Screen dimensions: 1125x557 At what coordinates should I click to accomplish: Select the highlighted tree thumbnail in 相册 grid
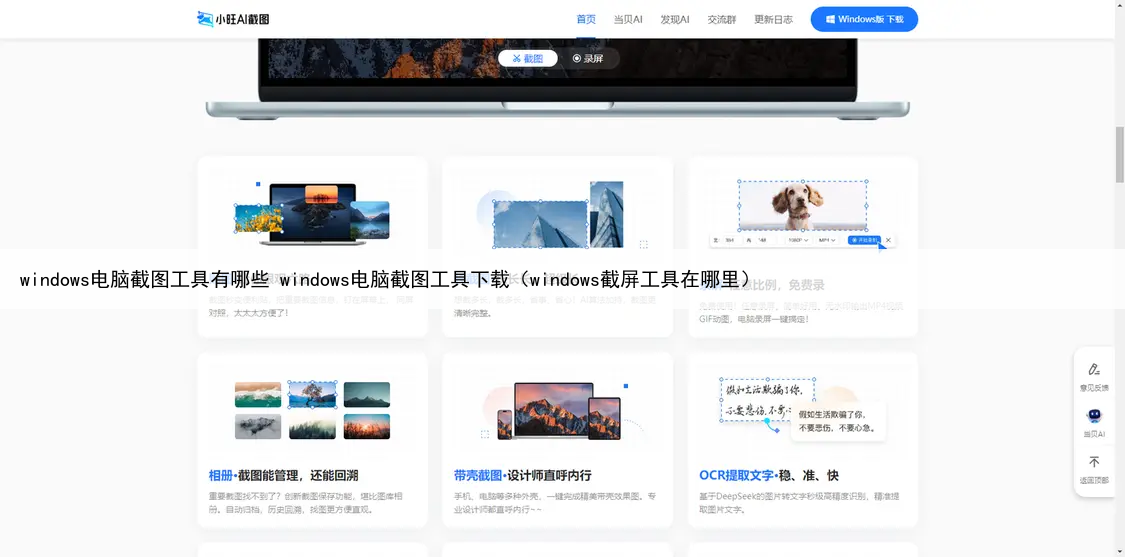click(x=312, y=394)
